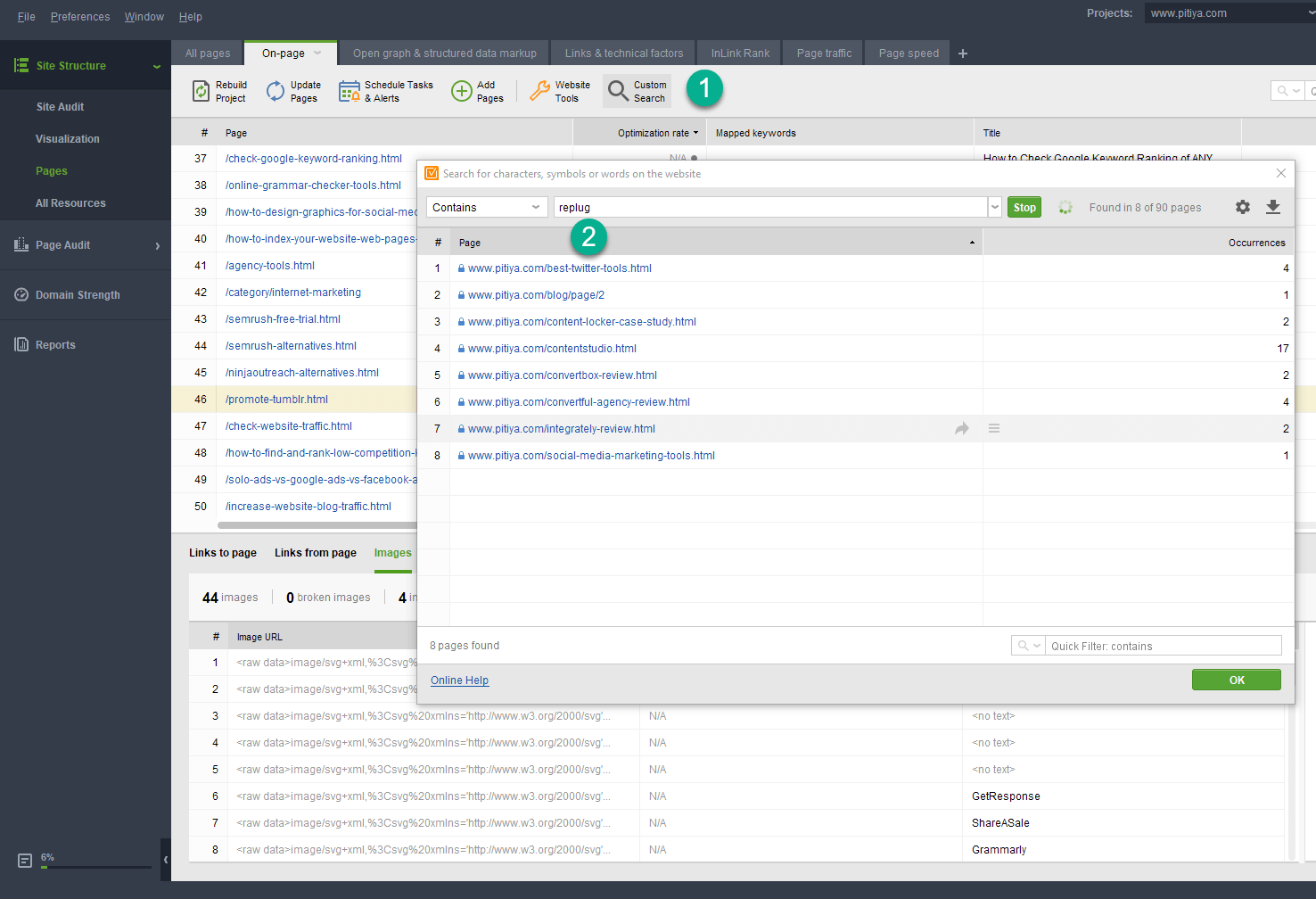This screenshot has height=899, width=1316.
Task: Open the File menu
Action: point(27,17)
